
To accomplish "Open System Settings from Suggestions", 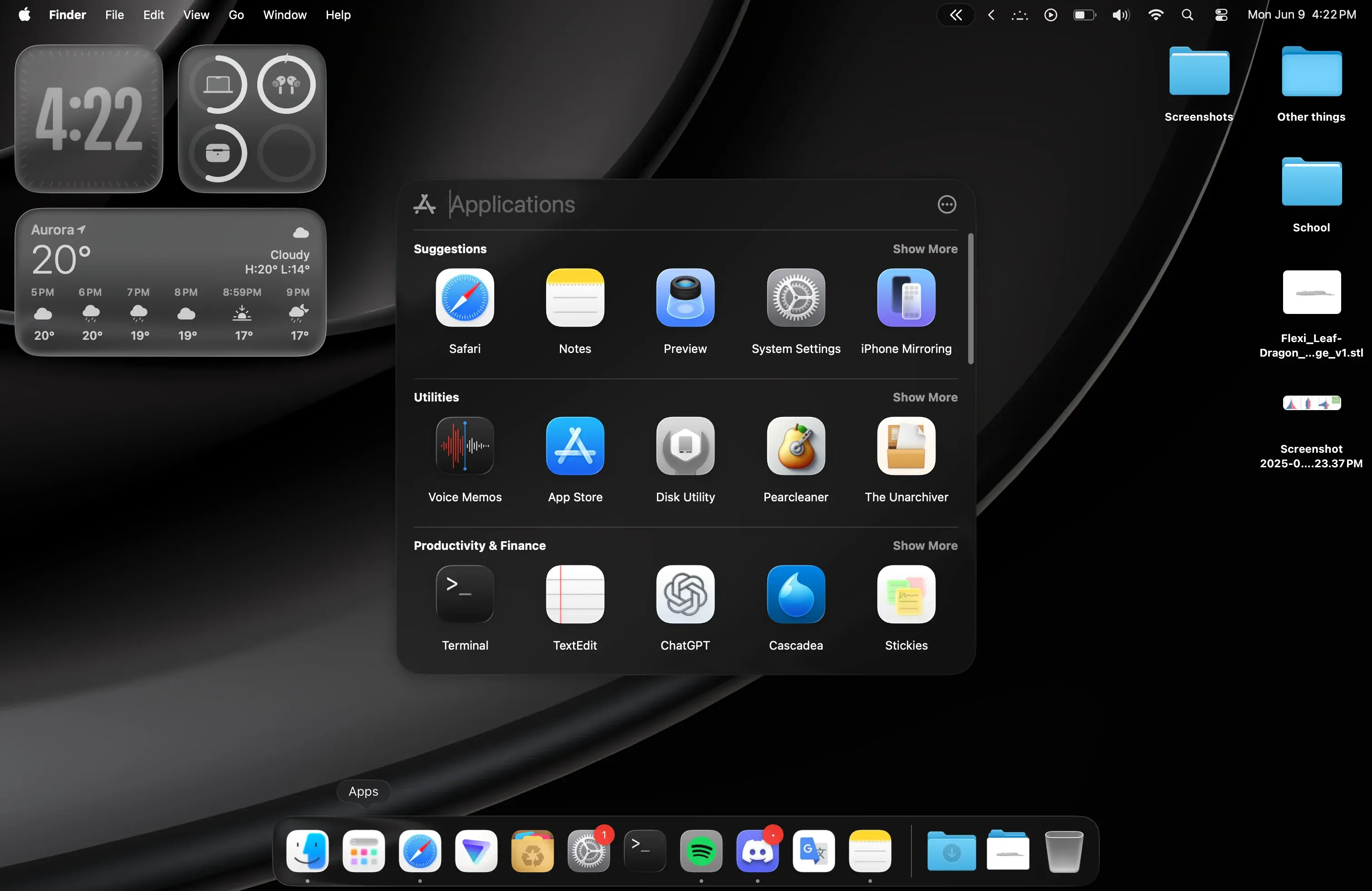I will click(795, 298).
